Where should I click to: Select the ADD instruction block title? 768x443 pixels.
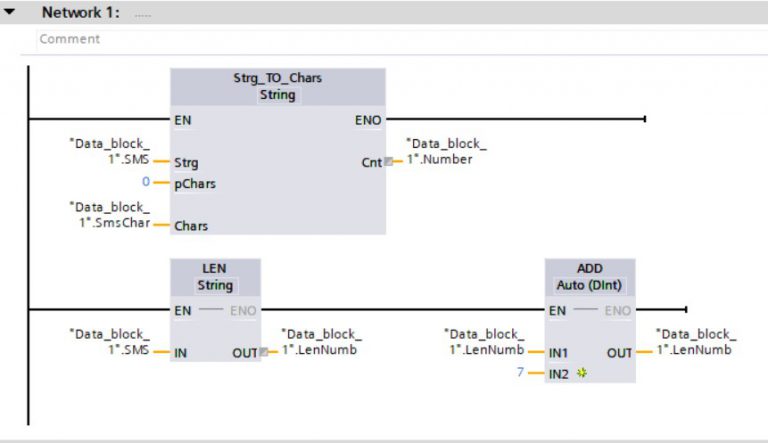[x=590, y=270]
